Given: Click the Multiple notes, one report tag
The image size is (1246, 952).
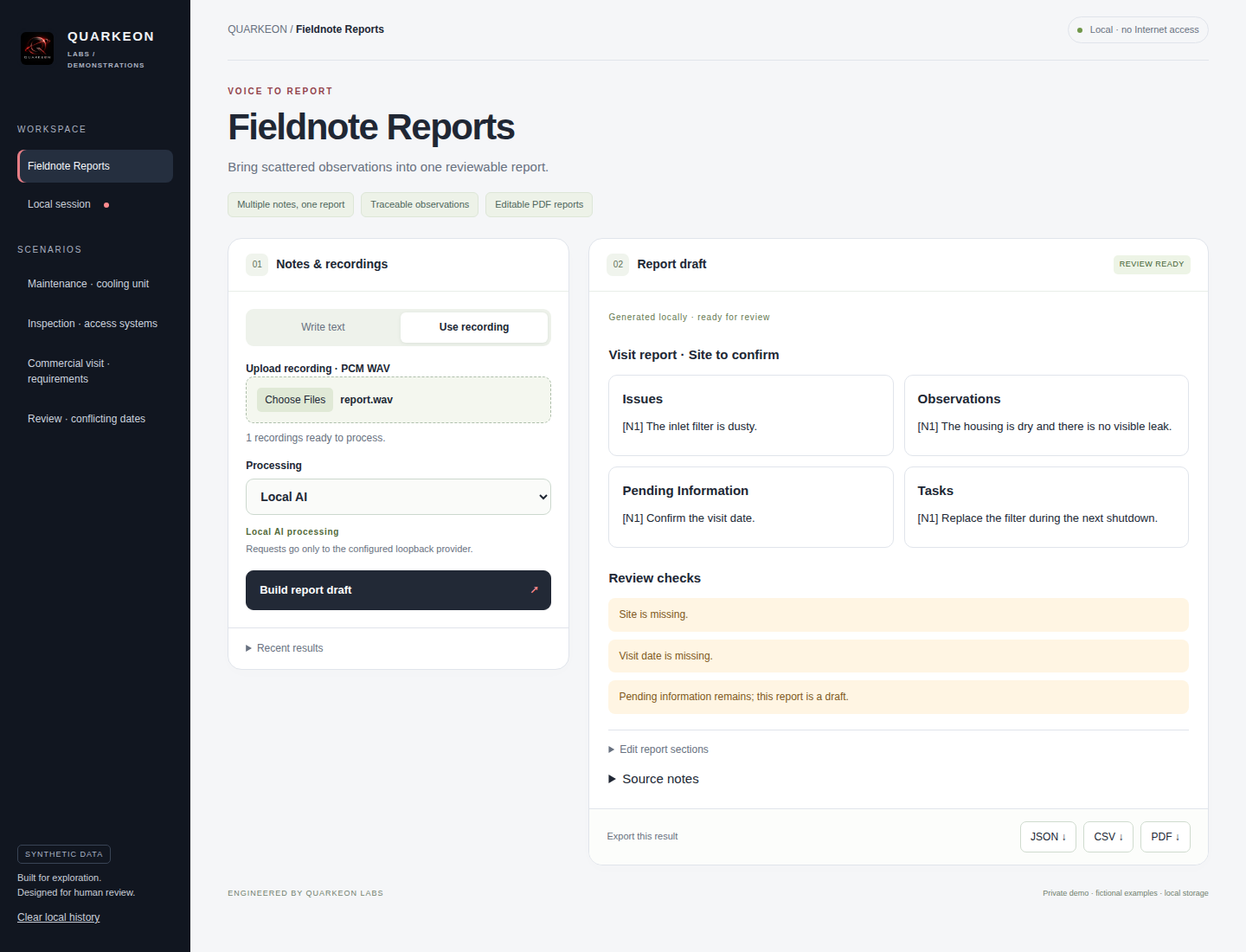Looking at the screenshot, I should point(291,204).
